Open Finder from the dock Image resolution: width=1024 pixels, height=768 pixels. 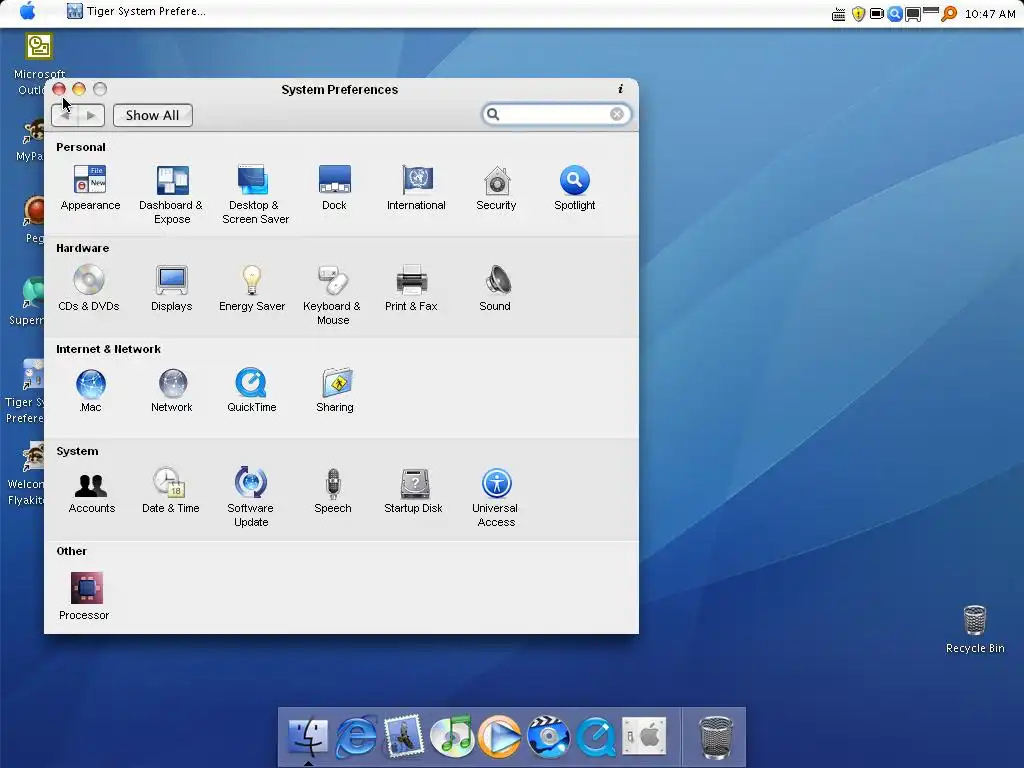pos(308,736)
